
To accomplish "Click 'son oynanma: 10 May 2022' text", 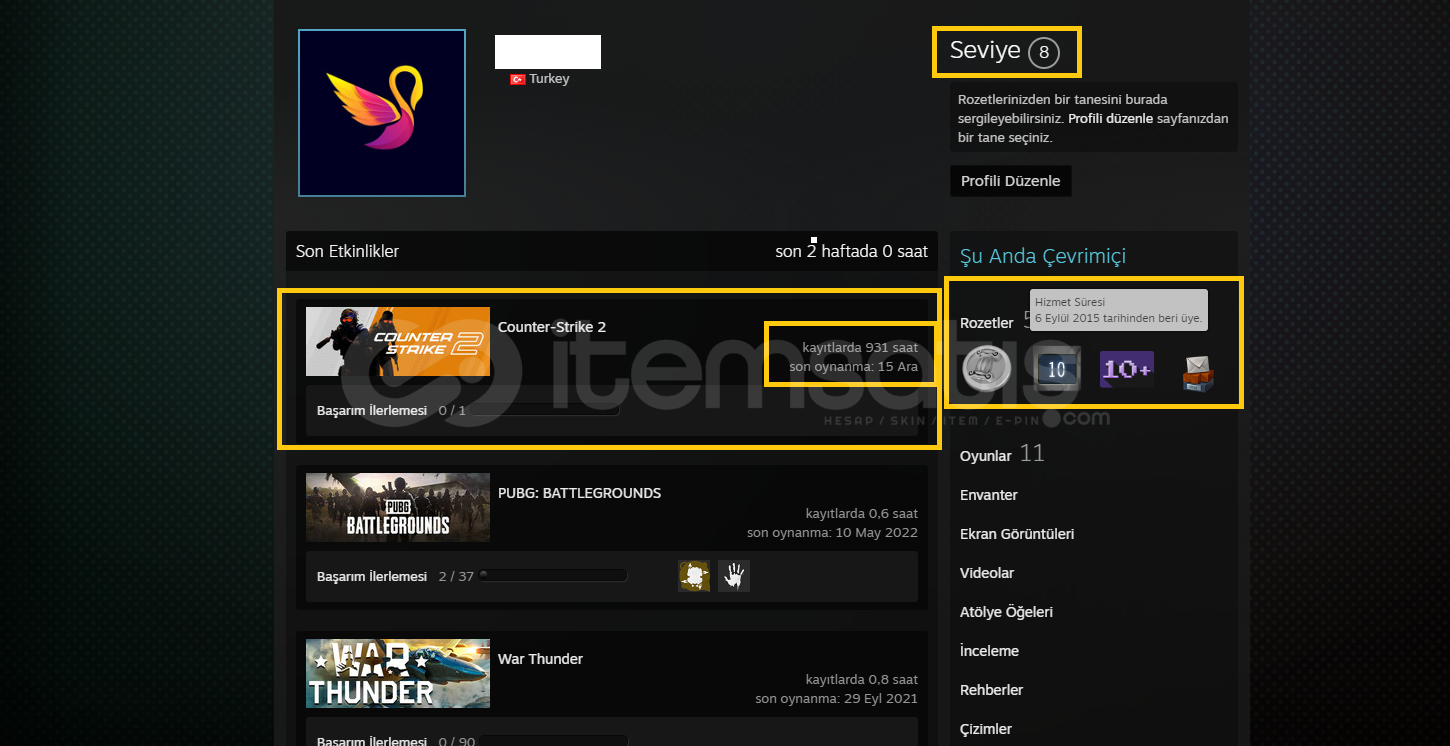I will (832, 533).
